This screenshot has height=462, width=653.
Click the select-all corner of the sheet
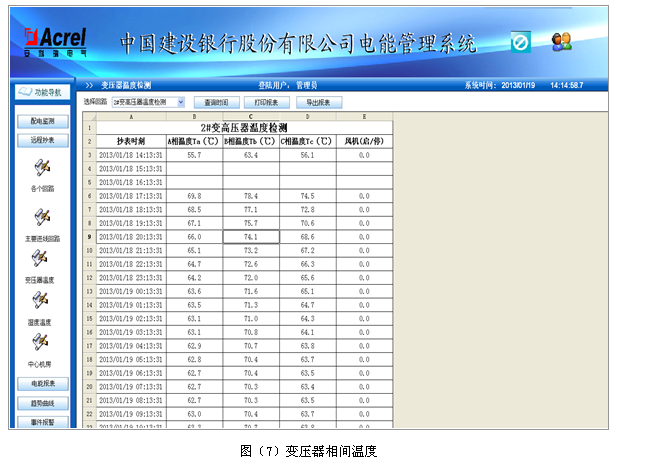[90, 117]
